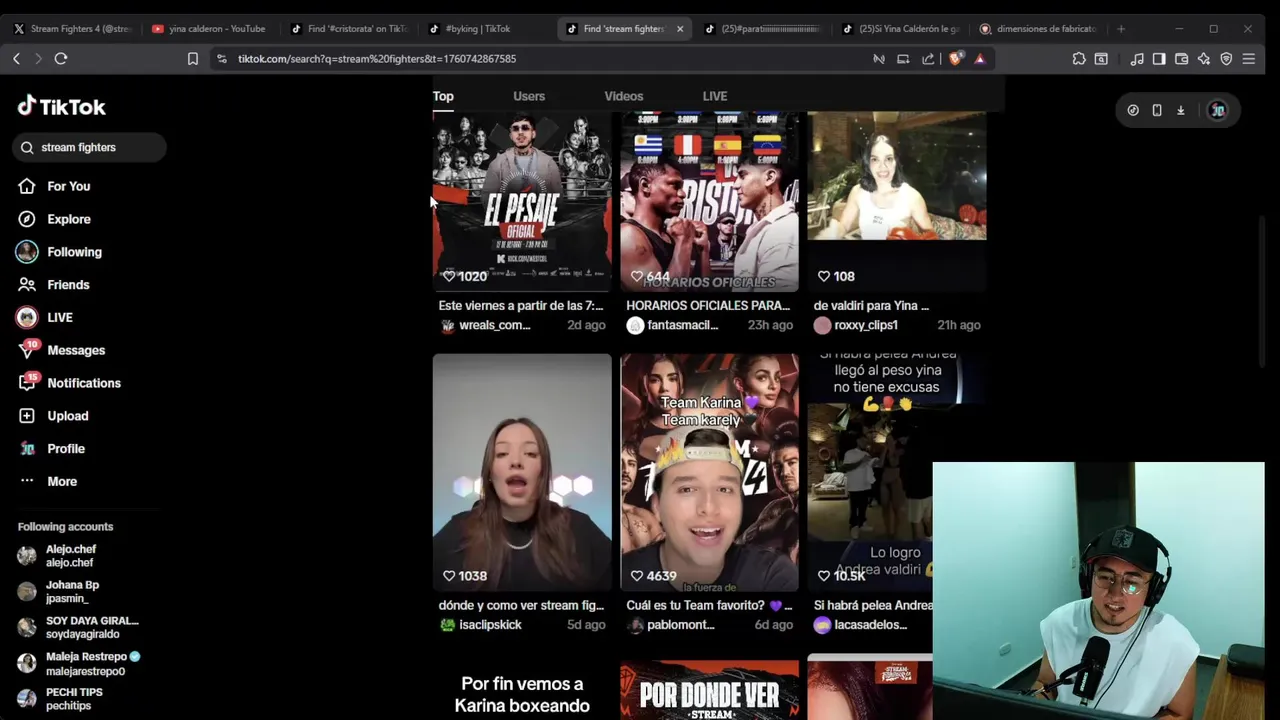Open browser Extensions puzzle icon

(1079, 59)
